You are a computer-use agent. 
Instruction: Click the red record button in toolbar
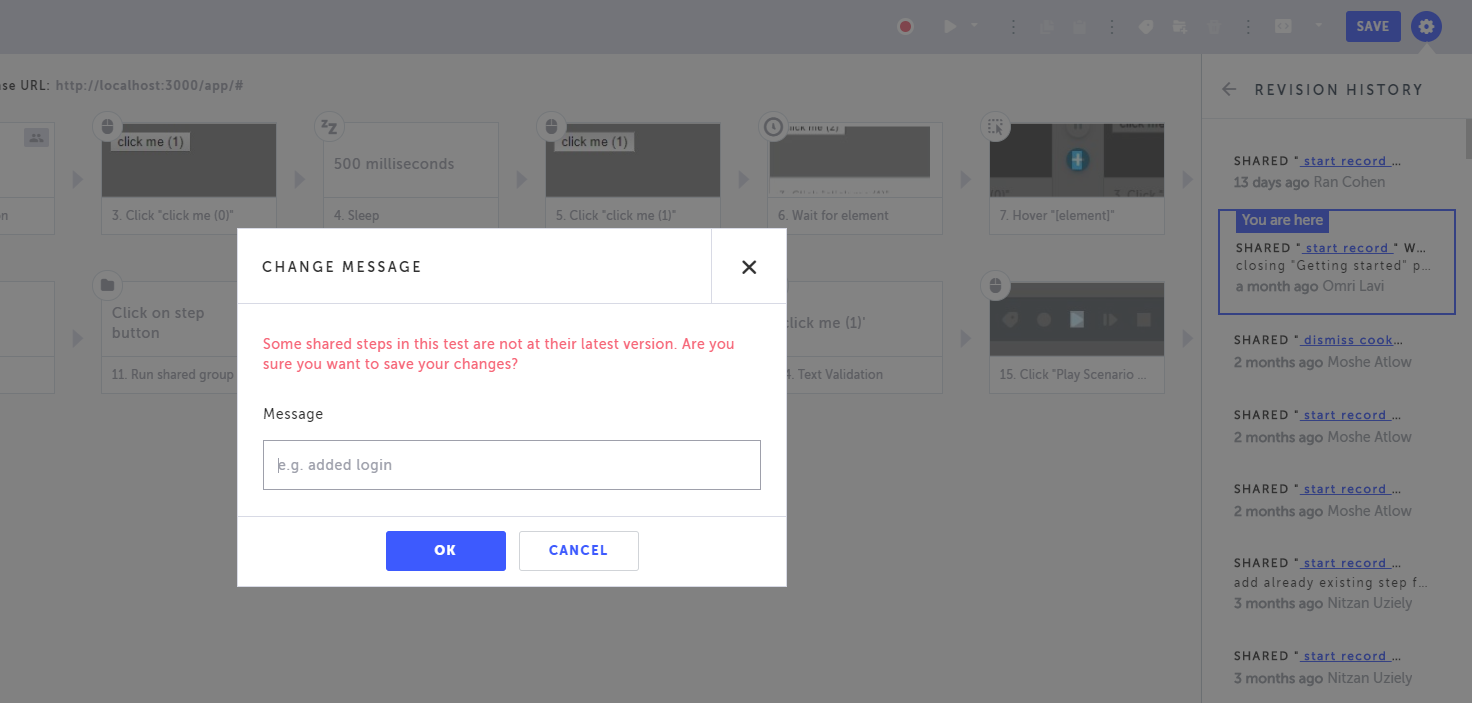pos(906,27)
